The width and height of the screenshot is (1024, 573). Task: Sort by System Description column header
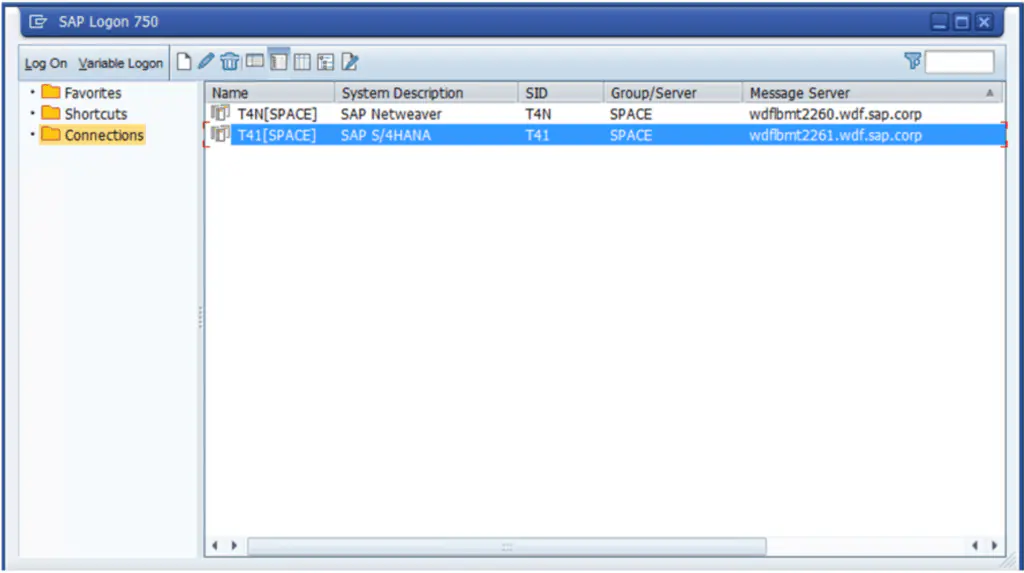coord(427,93)
